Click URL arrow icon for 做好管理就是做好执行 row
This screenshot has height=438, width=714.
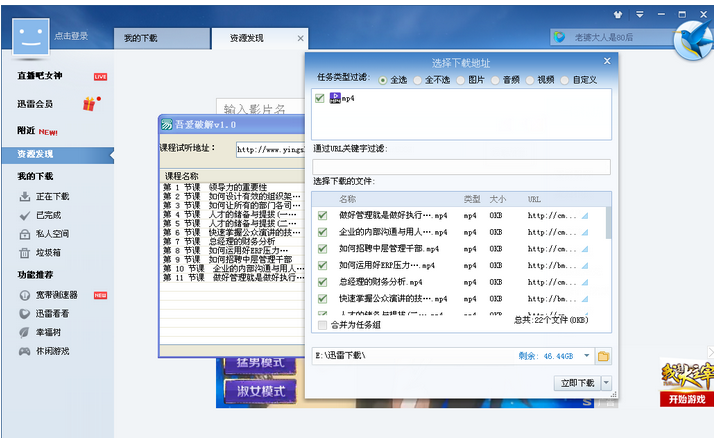point(585,215)
